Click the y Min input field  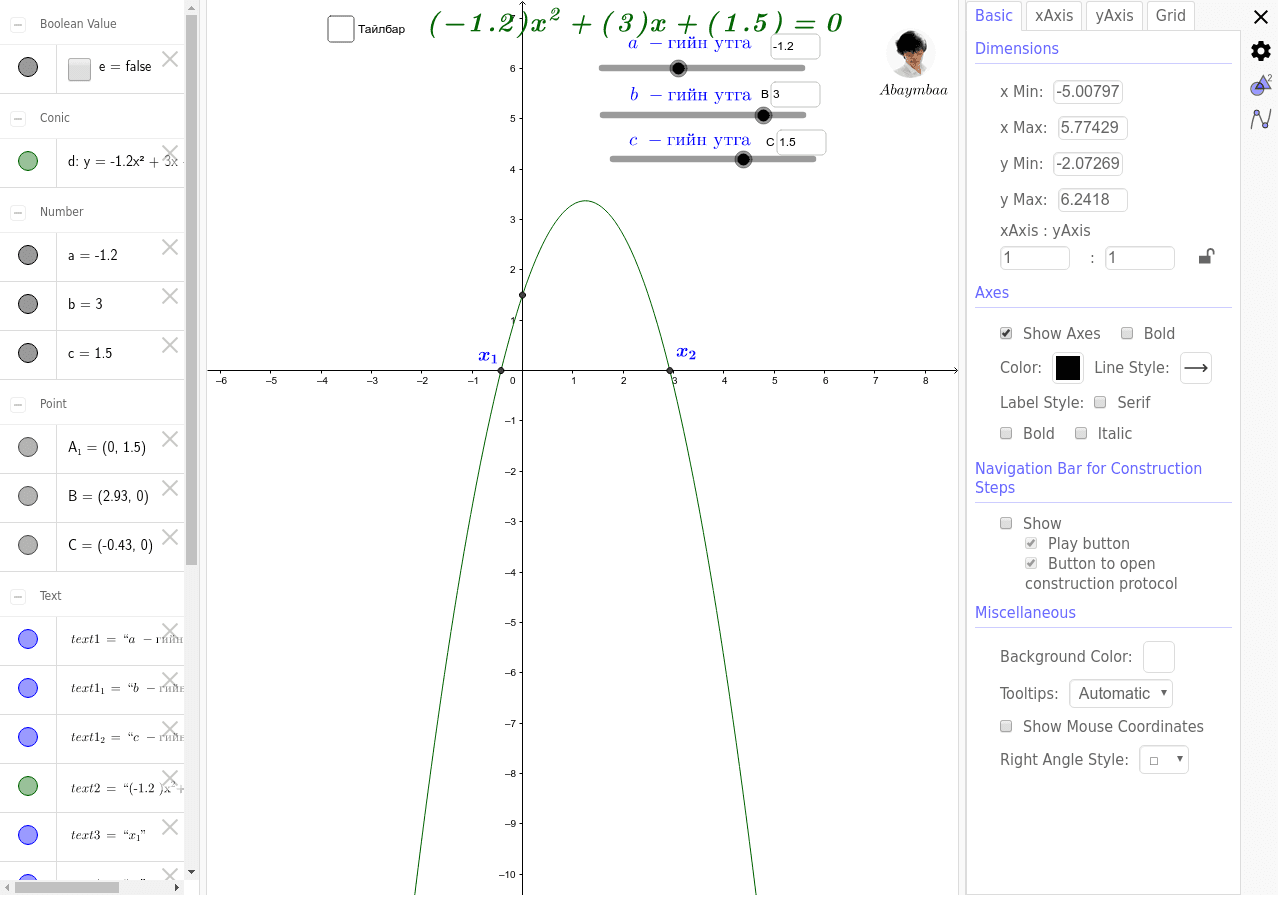(1088, 163)
